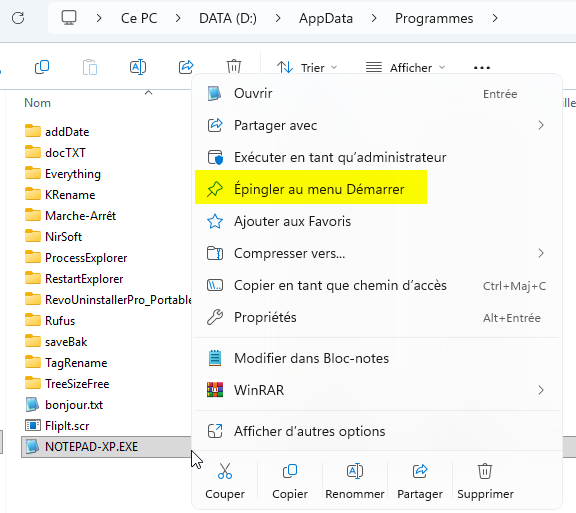The width and height of the screenshot is (576, 513).
Task: Choose Exécuter en tant qu'administrateur
Action: (x=377, y=157)
